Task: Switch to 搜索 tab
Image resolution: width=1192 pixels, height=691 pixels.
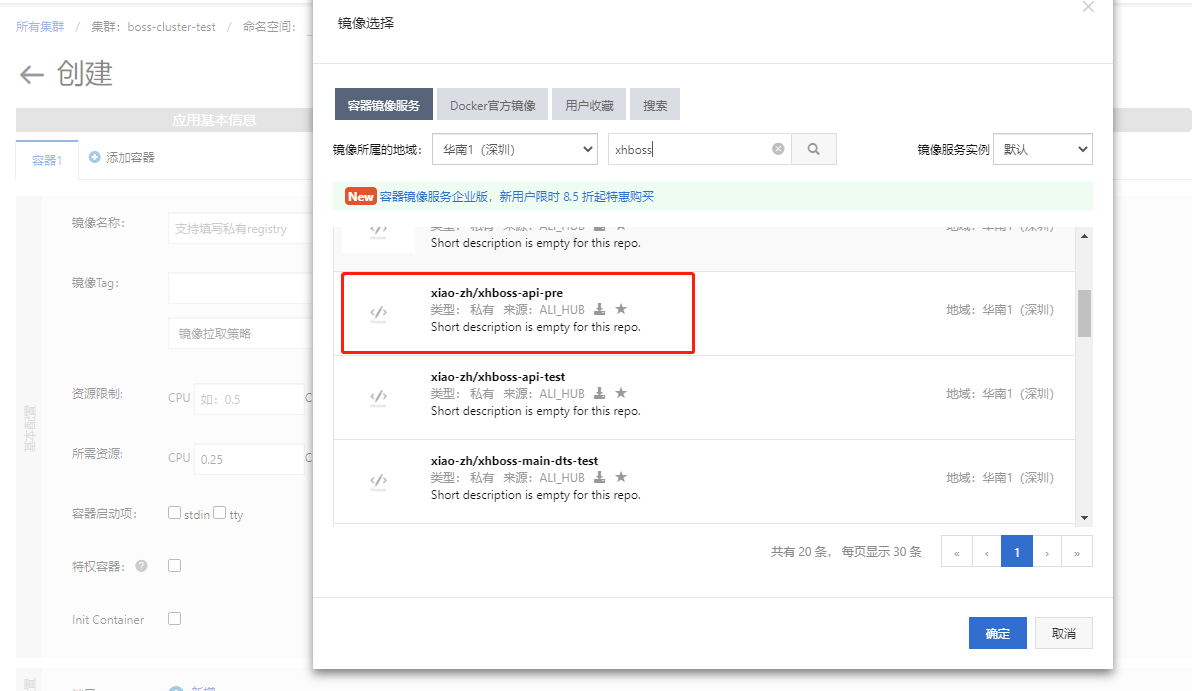Action: tap(655, 105)
